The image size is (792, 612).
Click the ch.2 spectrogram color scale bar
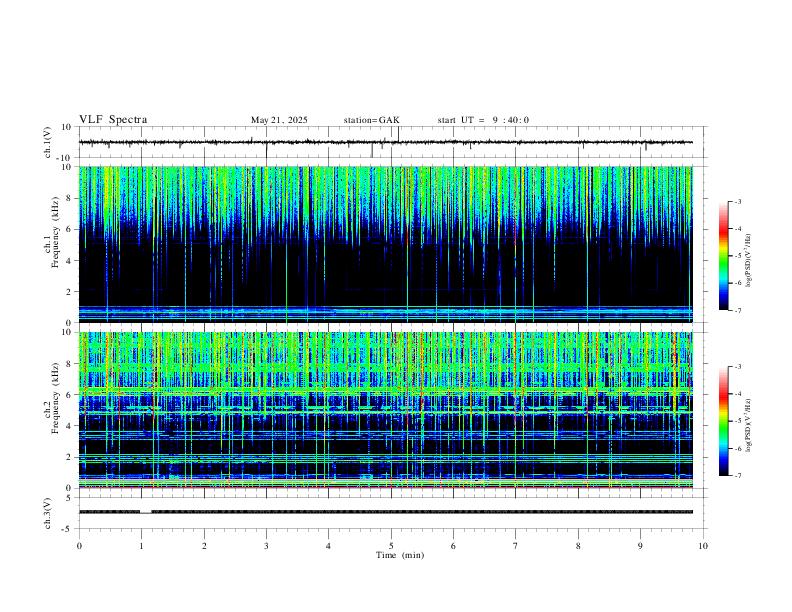tap(723, 421)
